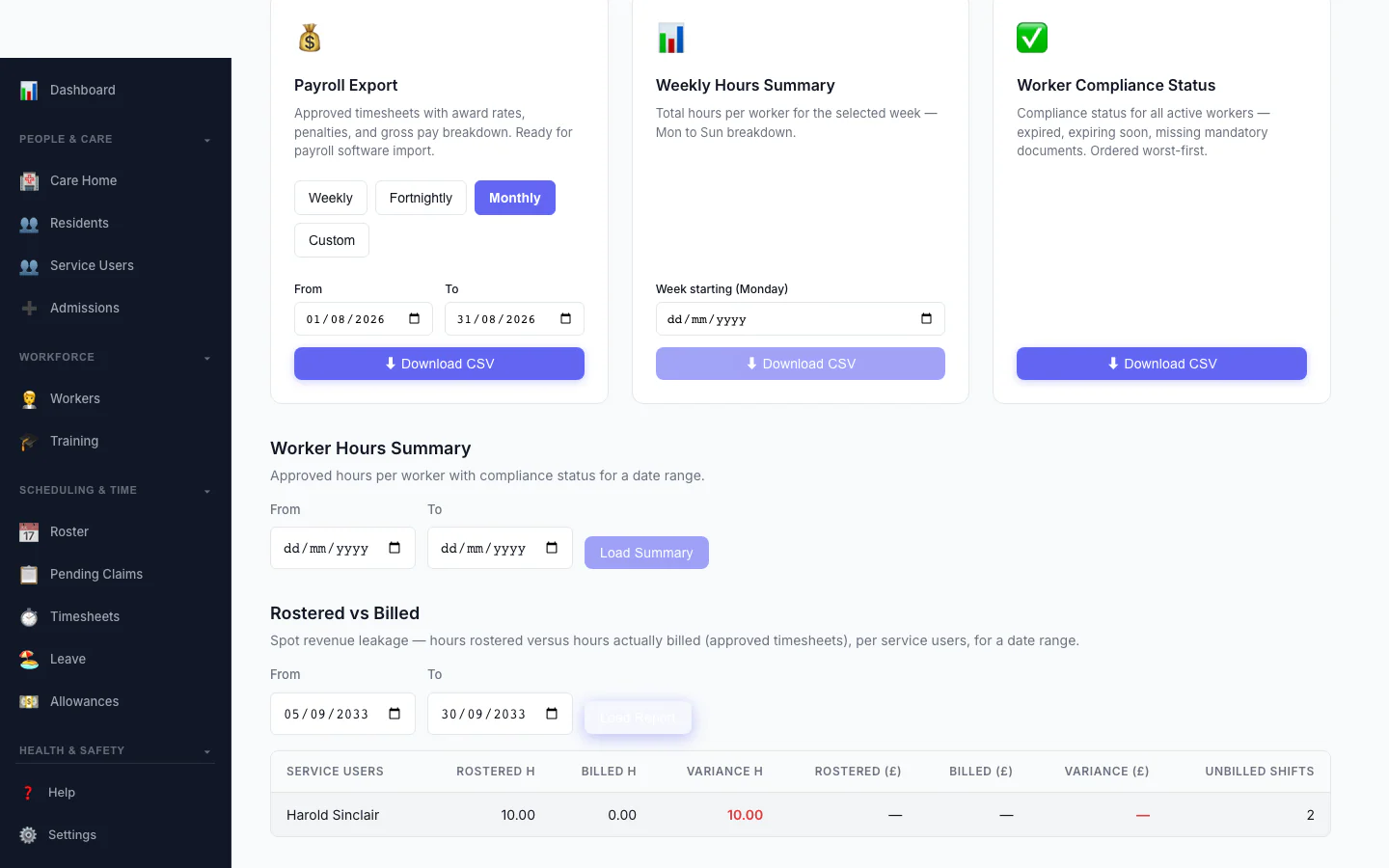Open Timesheets from the sidebar
The image size is (1389, 868).
coord(85,617)
